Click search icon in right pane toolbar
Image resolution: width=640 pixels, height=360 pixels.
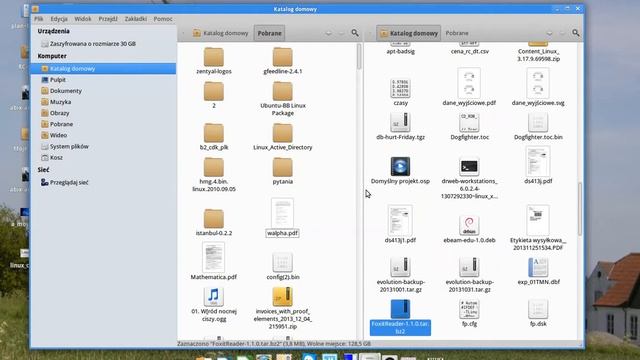click(x=576, y=33)
